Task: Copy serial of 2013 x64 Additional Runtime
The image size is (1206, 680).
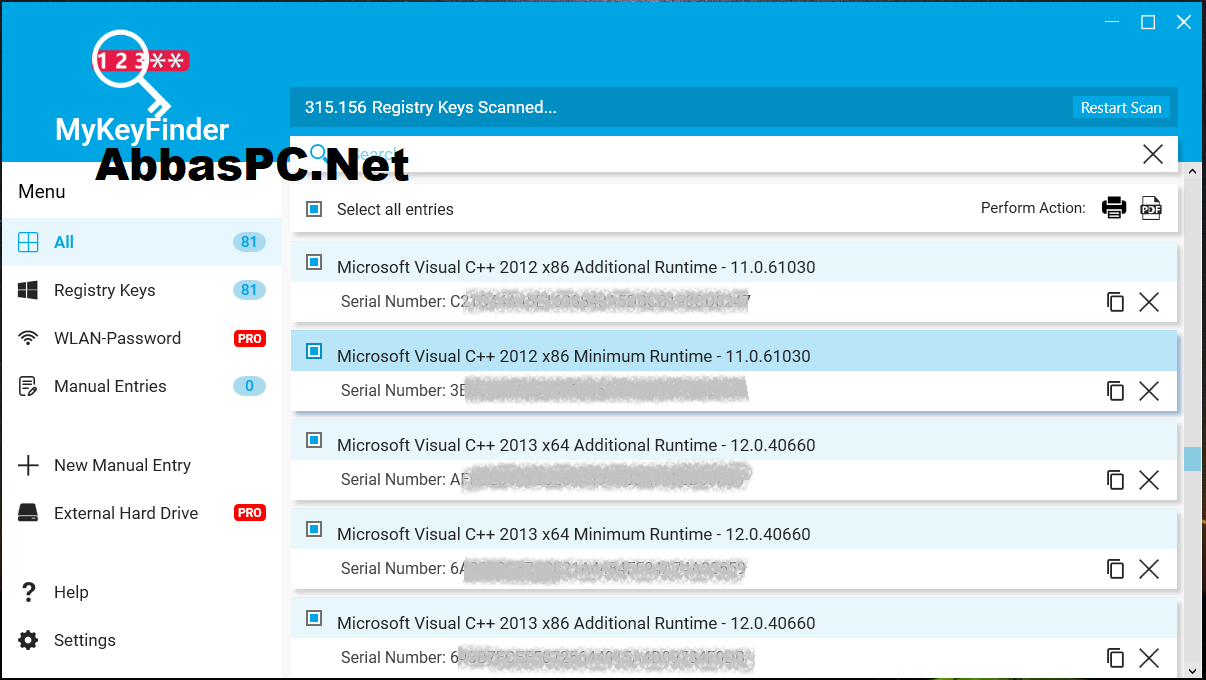Action: coord(1115,480)
